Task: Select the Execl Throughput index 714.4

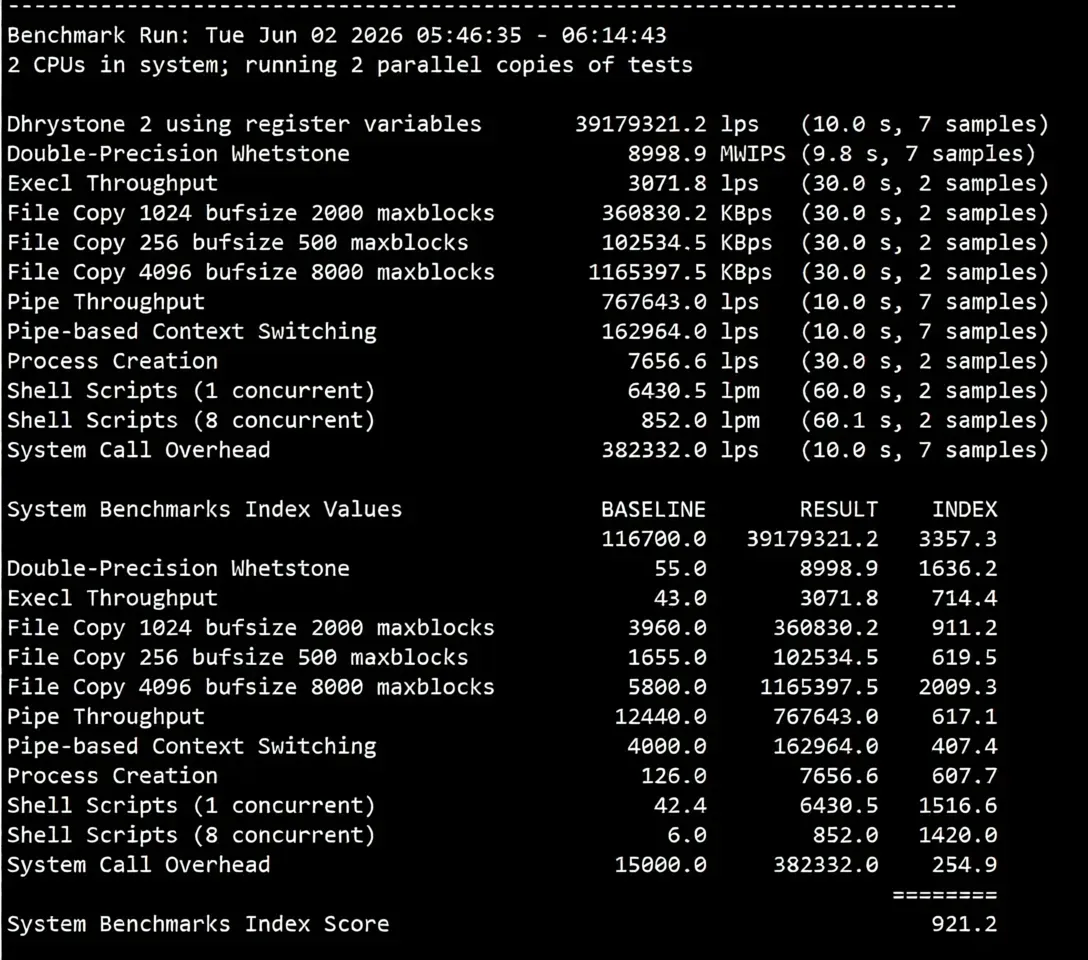Action: [964, 598]
